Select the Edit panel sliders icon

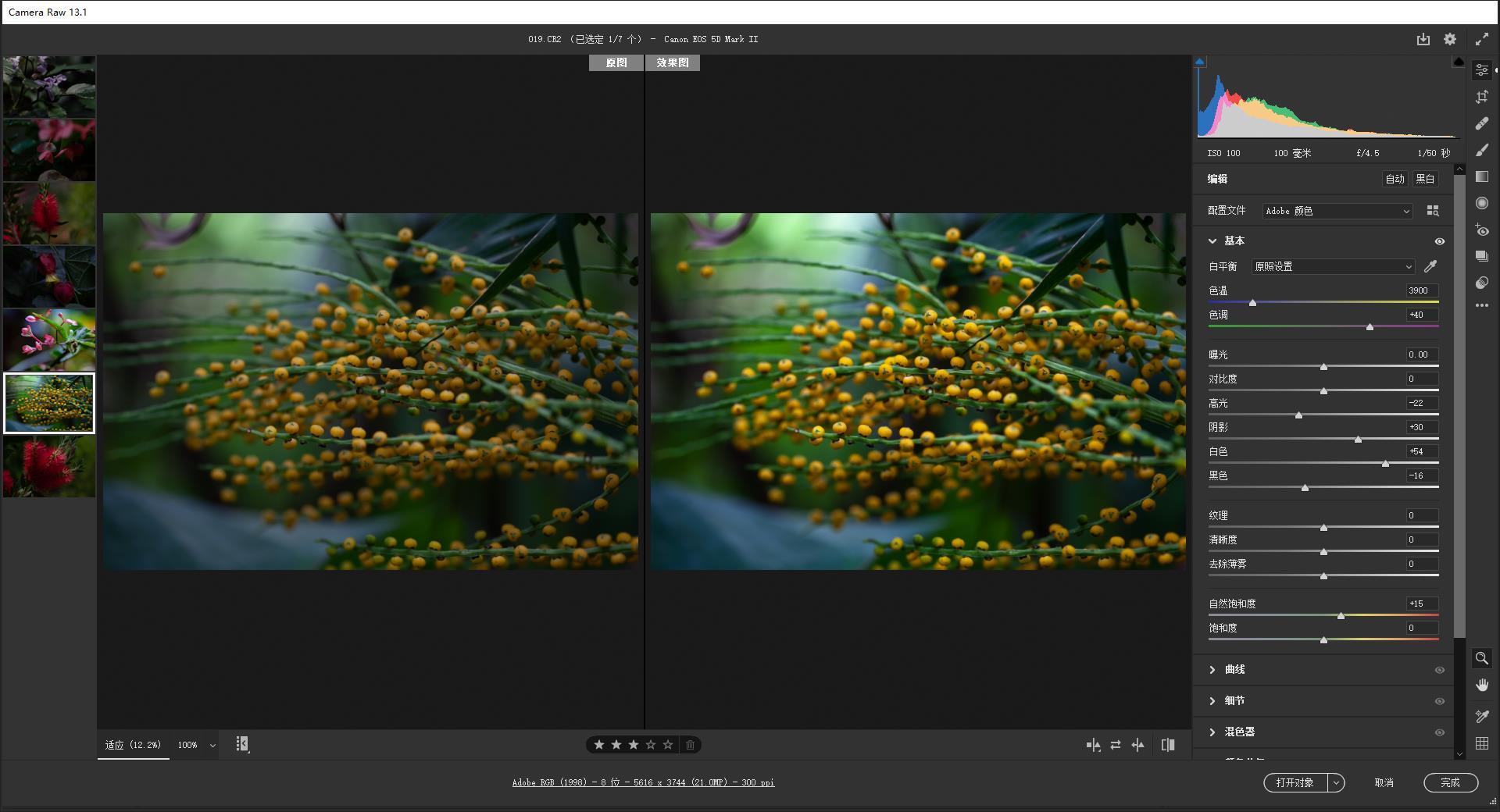pos(1481,70)
